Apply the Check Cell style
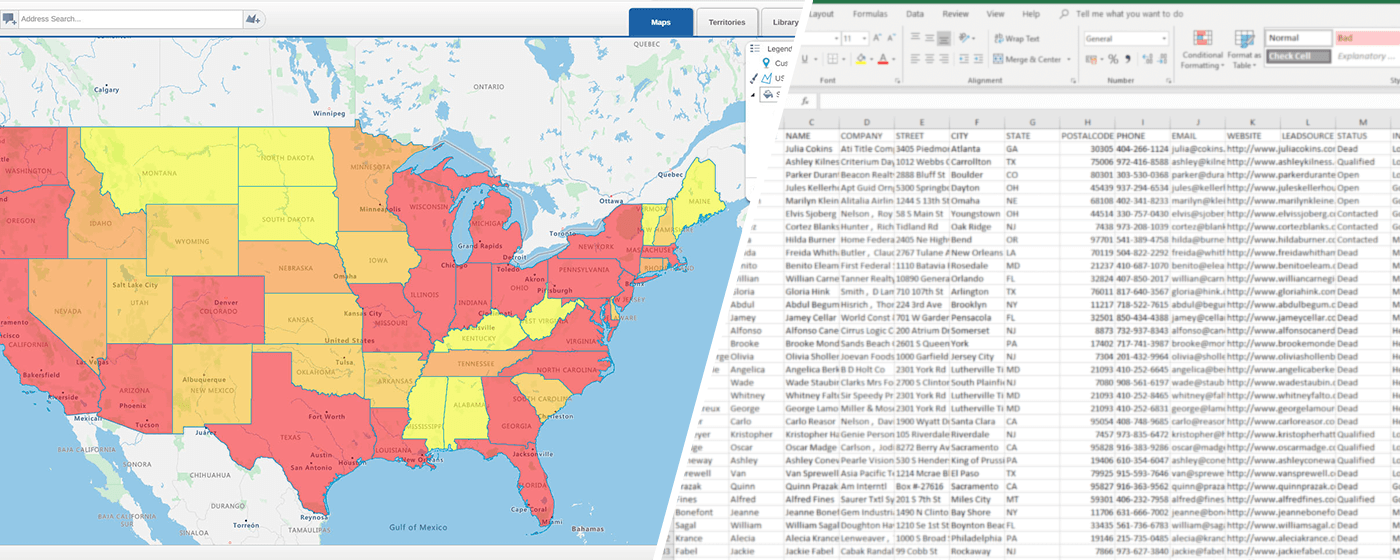 [1298, 56]
